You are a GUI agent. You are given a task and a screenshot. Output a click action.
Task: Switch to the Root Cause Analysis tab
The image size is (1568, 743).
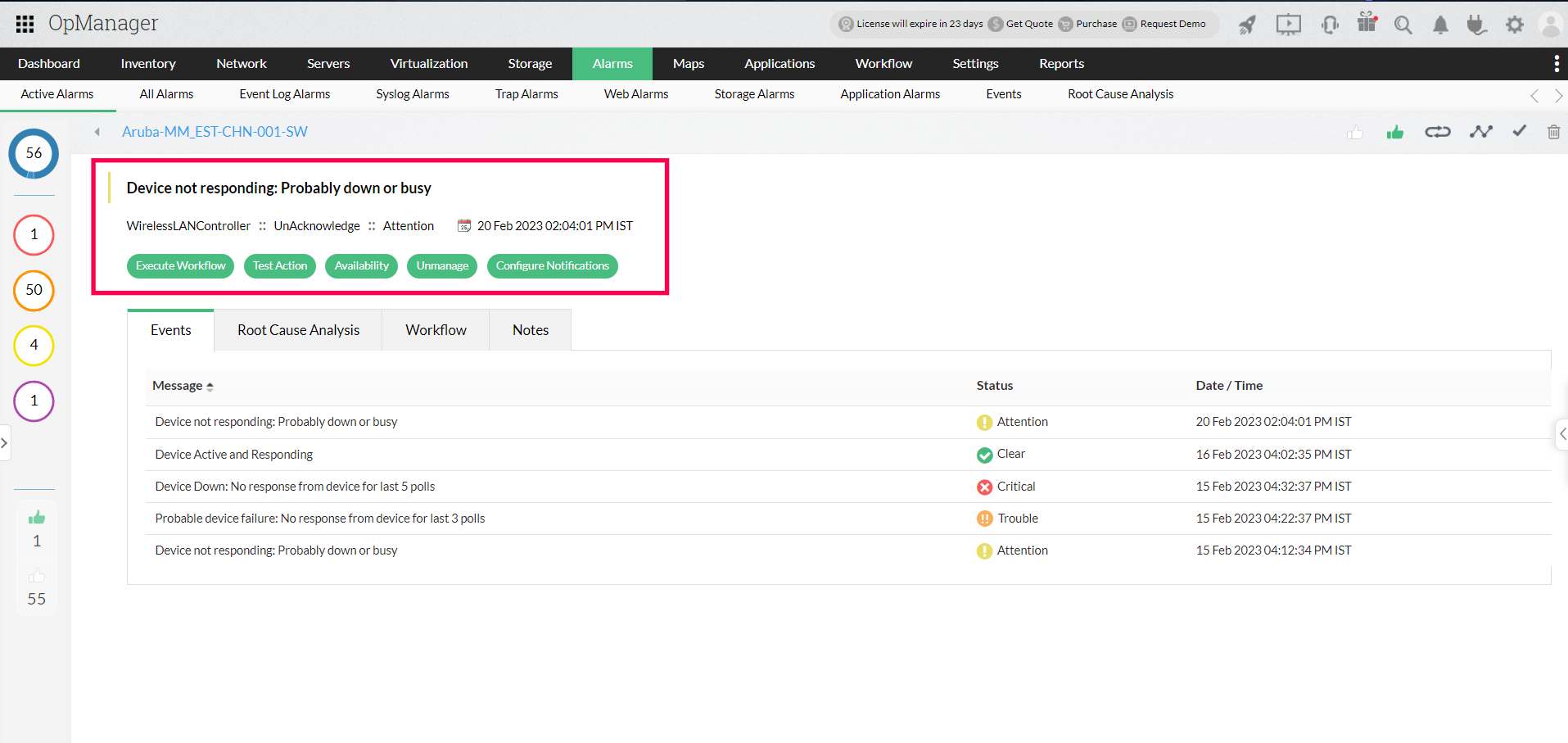298,329
